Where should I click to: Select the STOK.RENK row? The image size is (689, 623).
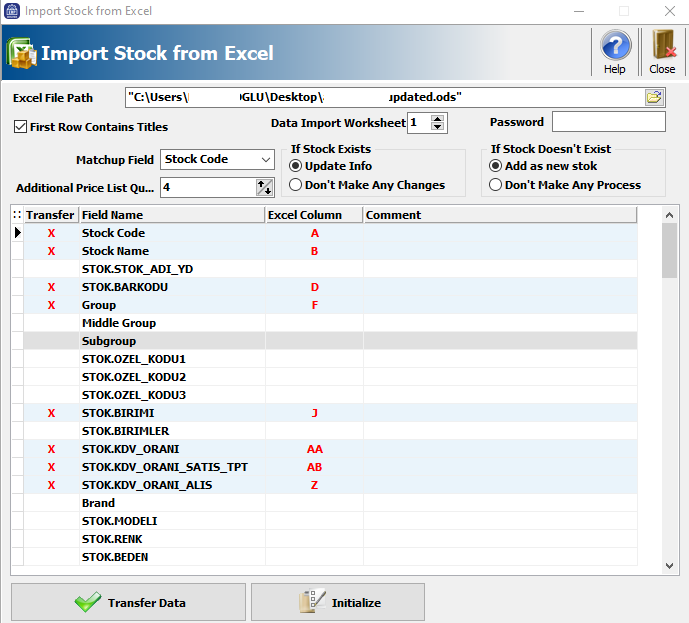tap(330, 539)
